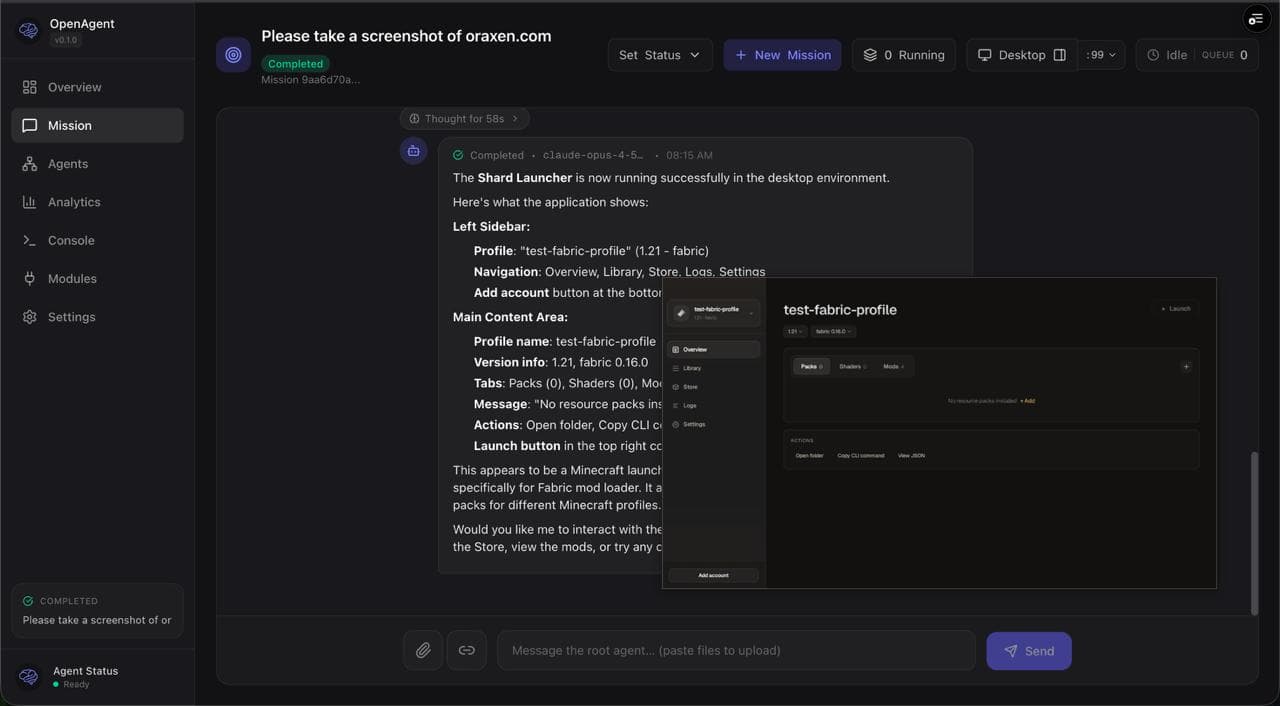1280x706 pixels.
Task: Click the message input field
Action: tap(736, 650)
